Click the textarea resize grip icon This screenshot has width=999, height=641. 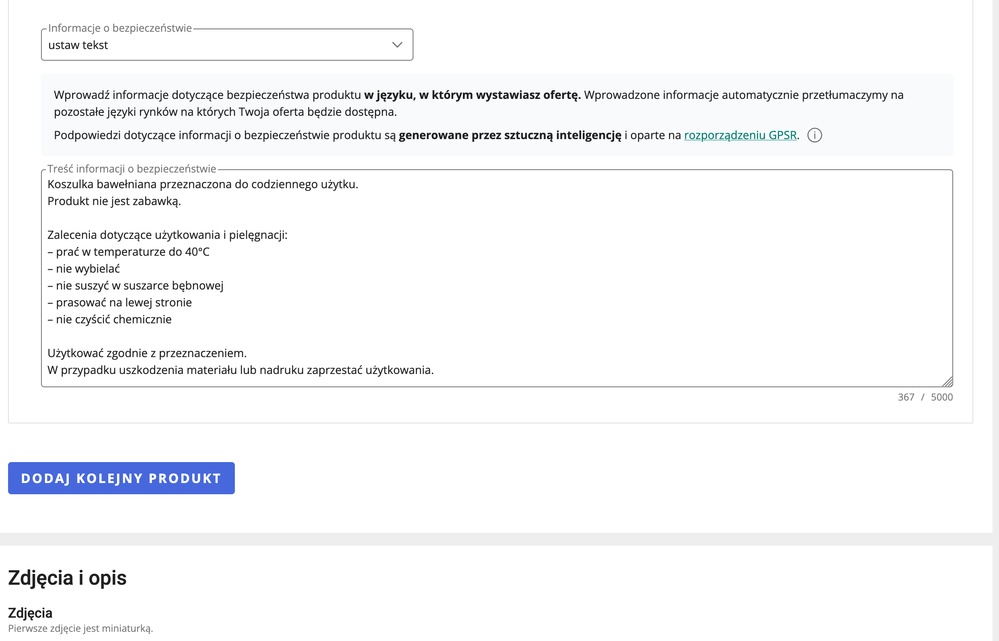coord(947,379)
